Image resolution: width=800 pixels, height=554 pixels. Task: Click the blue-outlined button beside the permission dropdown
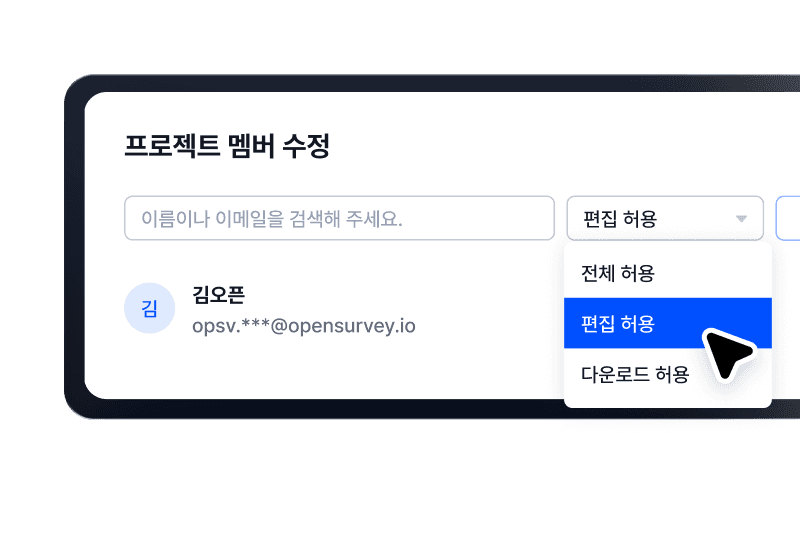pos(788,218)
